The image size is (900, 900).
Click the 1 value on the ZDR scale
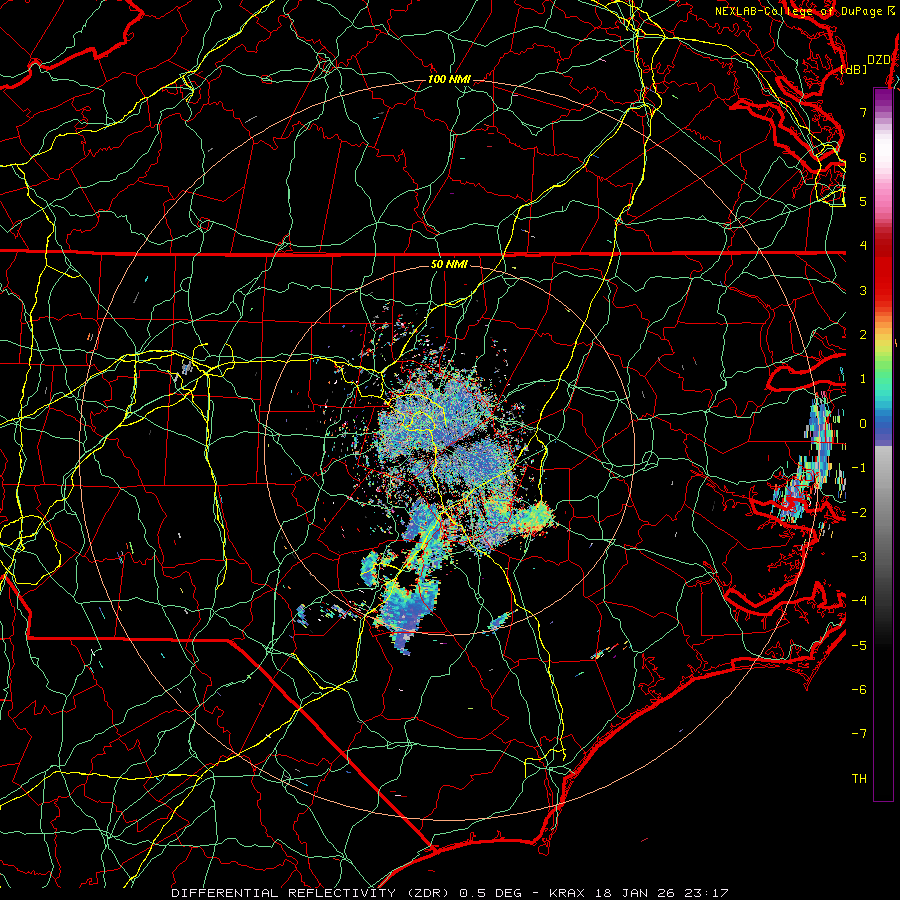pyautogui.click(x=863, y=379)
